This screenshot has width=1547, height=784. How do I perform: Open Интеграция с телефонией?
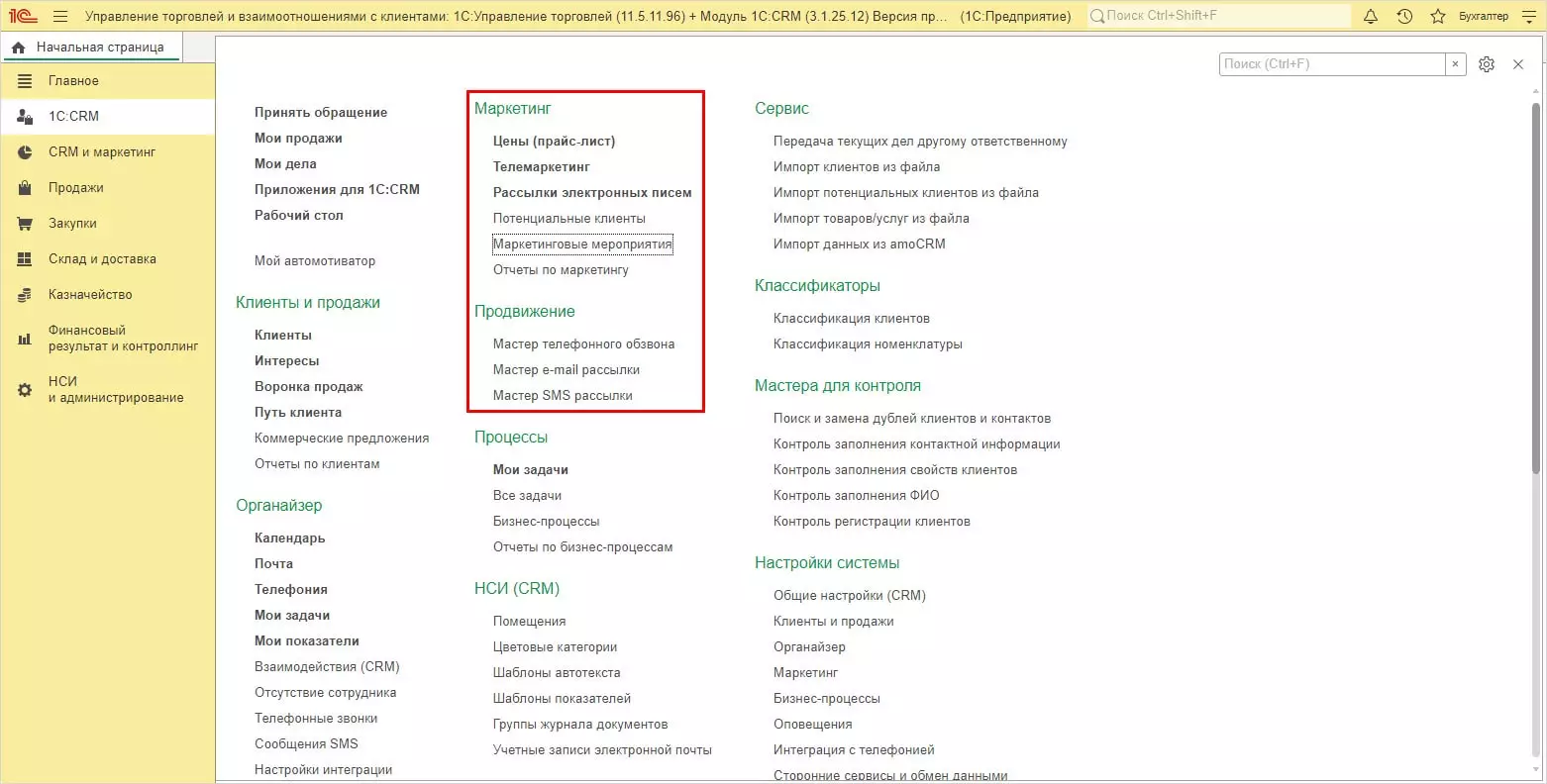[x=854, y=750]
